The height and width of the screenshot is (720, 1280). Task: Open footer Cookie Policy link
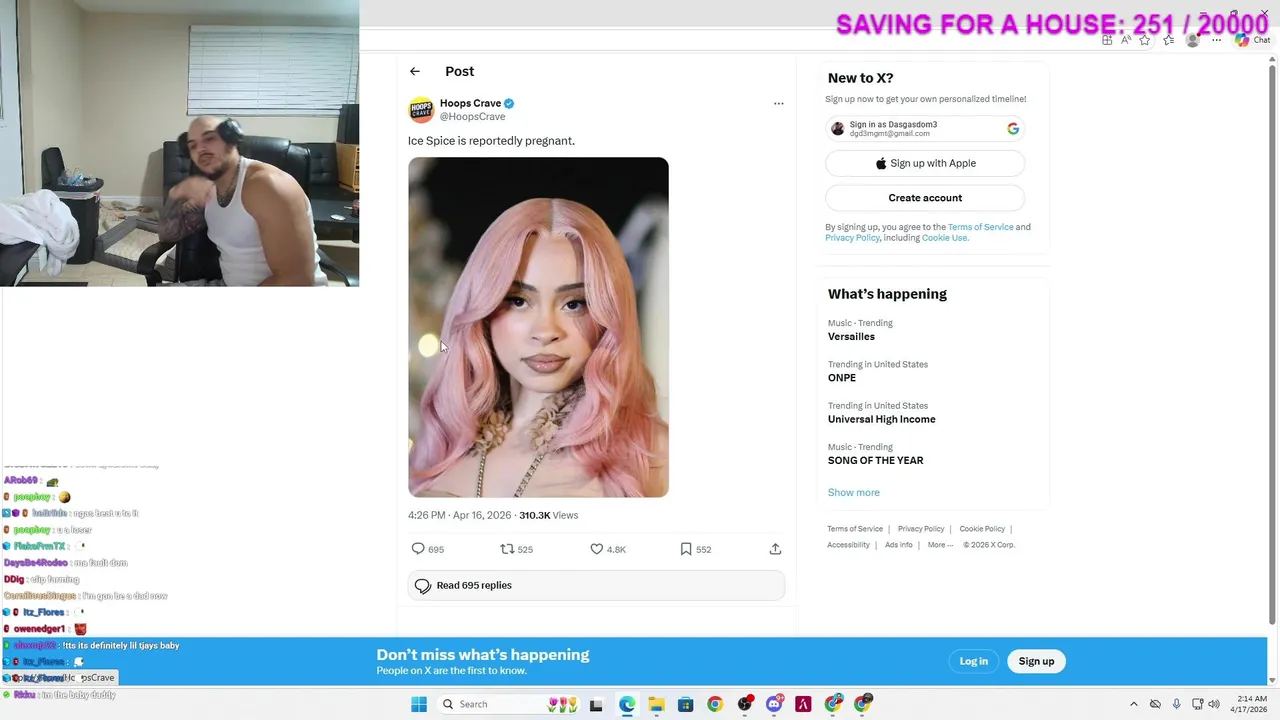(x=982, y=529)
